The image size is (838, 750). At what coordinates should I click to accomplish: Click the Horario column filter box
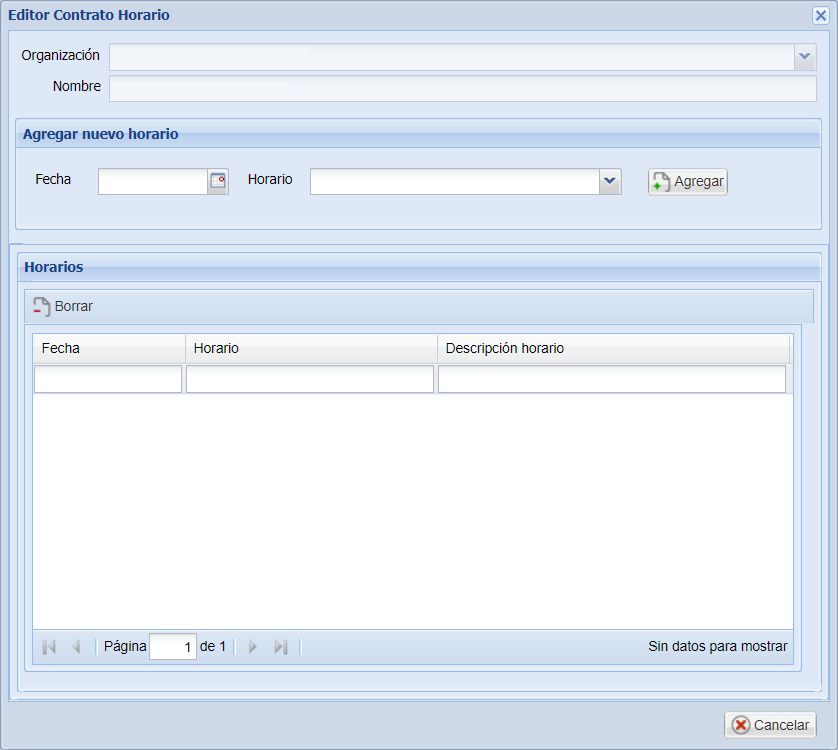[x=310, y=379]
